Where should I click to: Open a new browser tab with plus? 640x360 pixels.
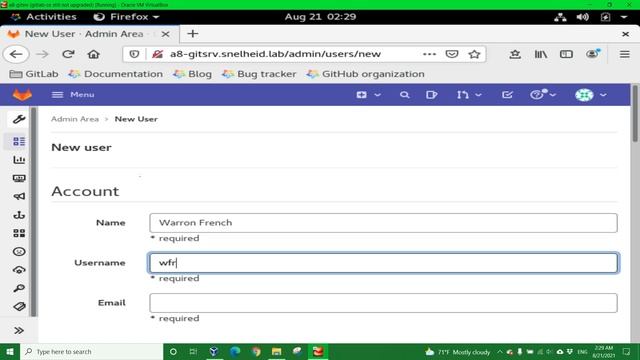[x=193, y=34]
